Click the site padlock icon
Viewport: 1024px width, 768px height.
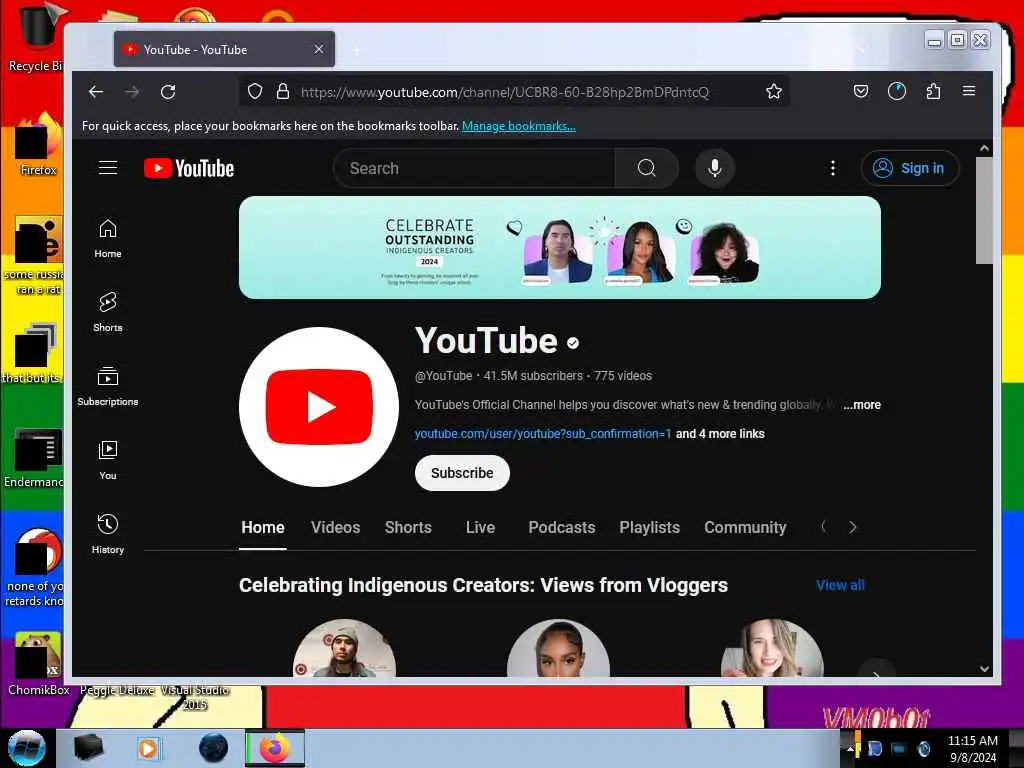[x=283, y=91]
